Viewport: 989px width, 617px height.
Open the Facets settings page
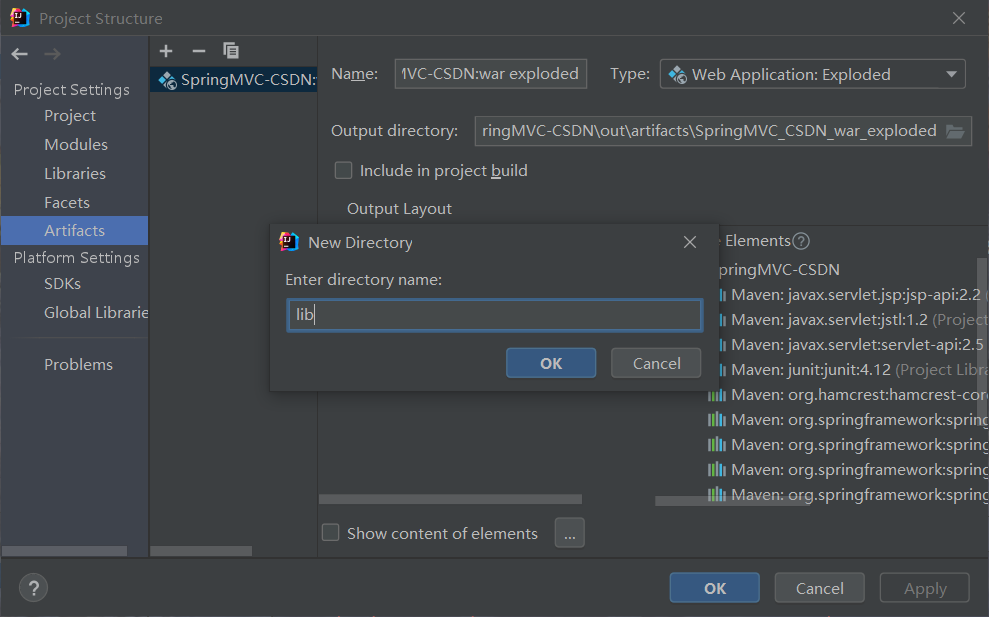coord(67,203)
